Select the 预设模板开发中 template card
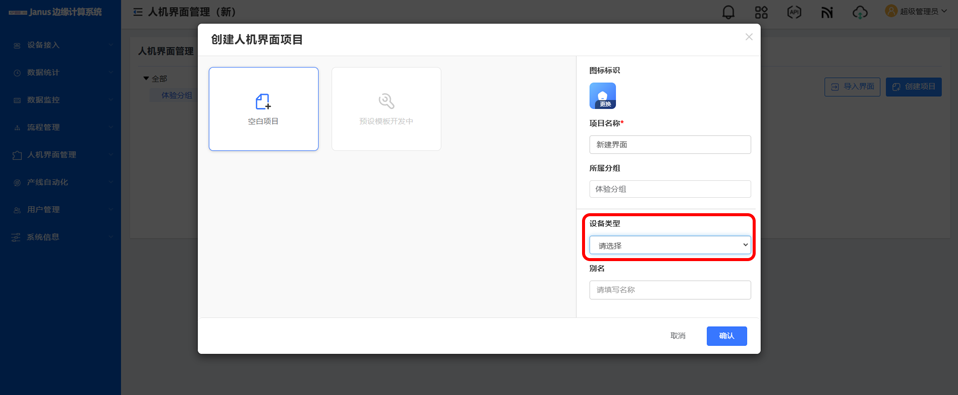 (x=386, y=109)
